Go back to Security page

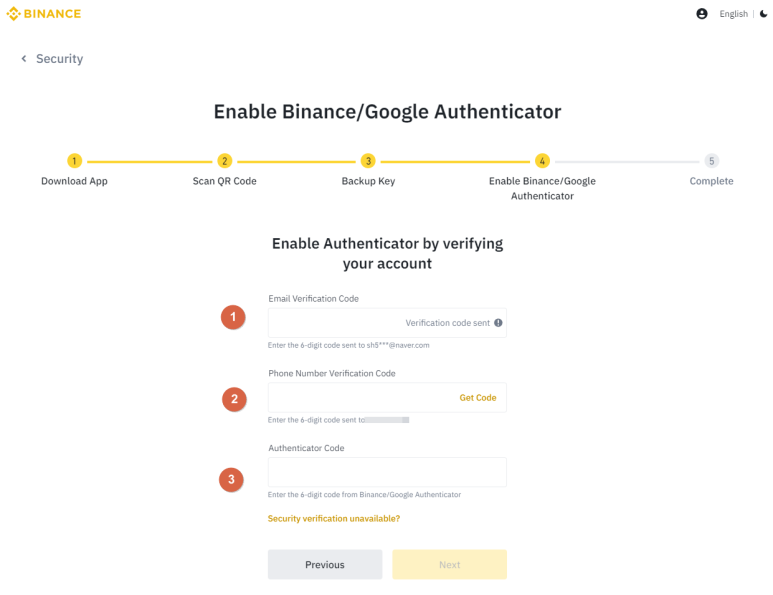tap(59, 59)
